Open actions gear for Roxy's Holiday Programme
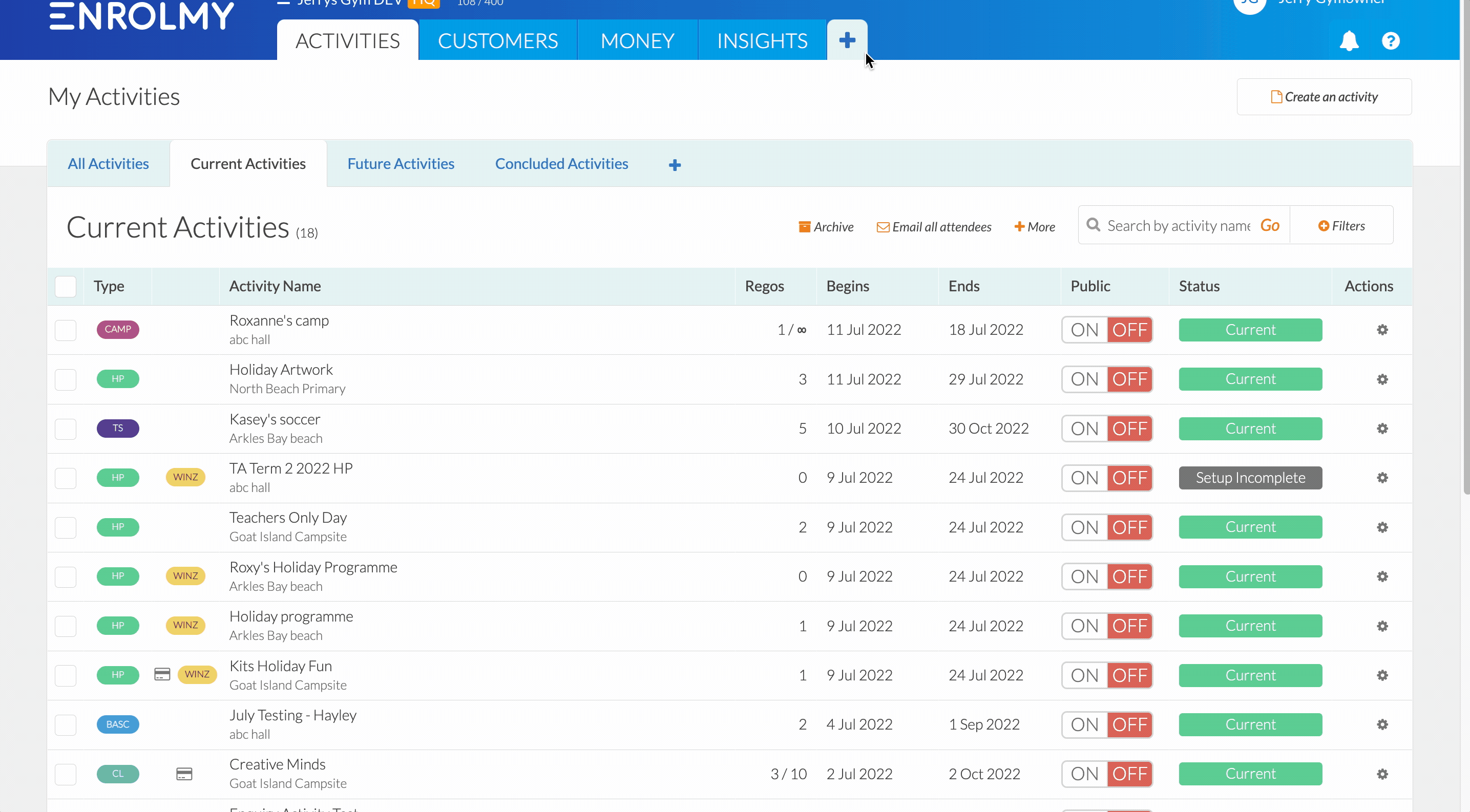The height and width of the screenshot is (812, 1470). tap(1382, 576)
